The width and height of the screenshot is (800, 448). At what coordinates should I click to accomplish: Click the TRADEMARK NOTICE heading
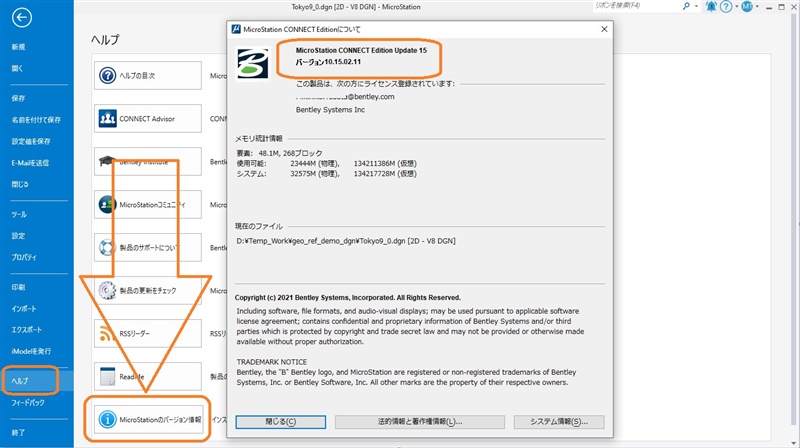(x=272, y=362)
